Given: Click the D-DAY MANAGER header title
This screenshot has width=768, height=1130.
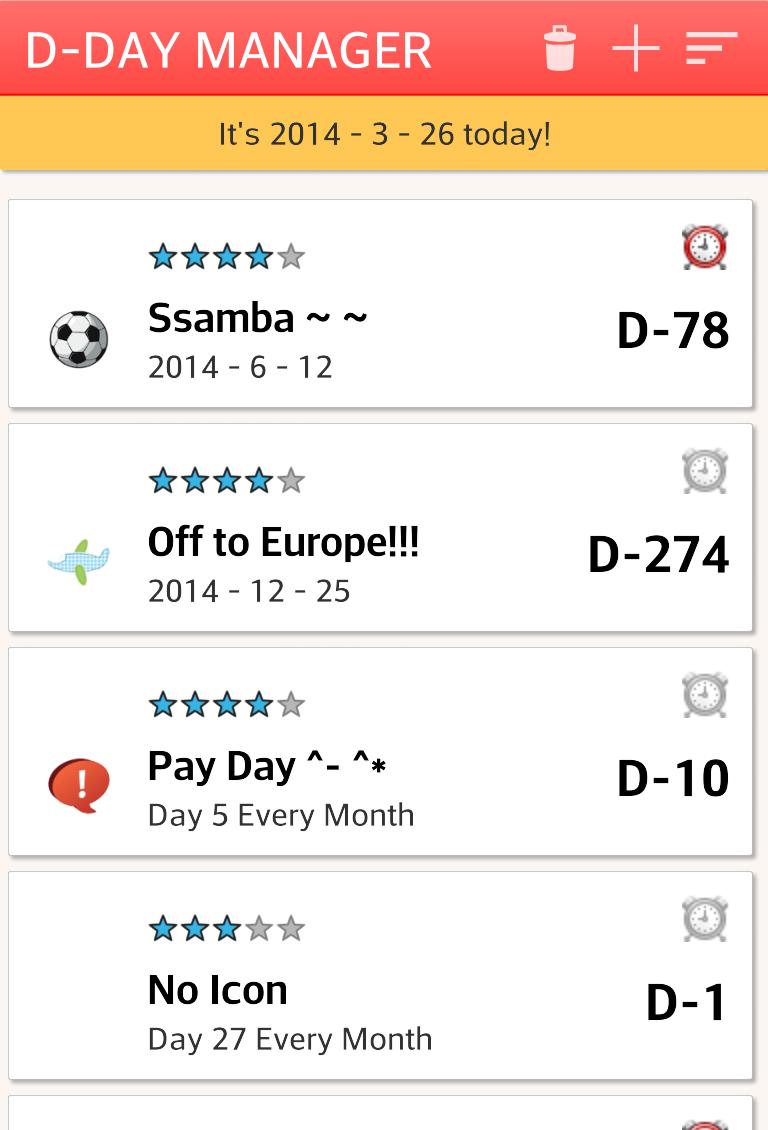Looking at the screenshot, I should click(x=228, y=50).
